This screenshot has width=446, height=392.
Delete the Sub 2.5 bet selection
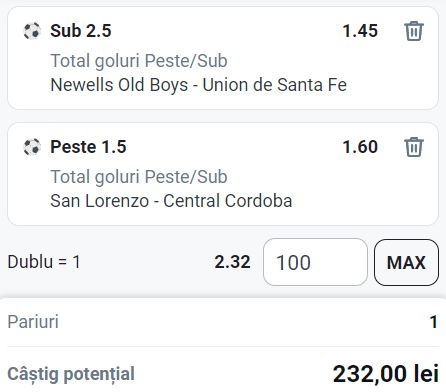point(414,31)
